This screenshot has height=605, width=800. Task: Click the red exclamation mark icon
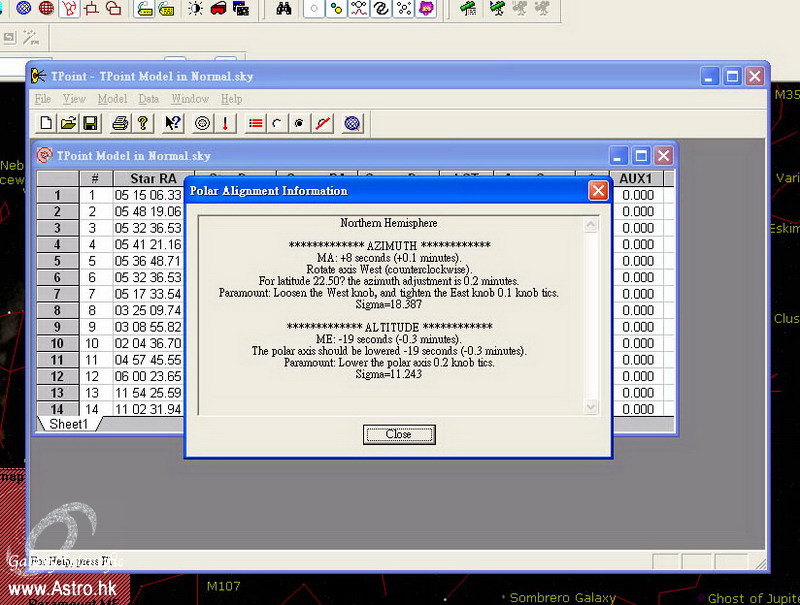coord(225,124)
